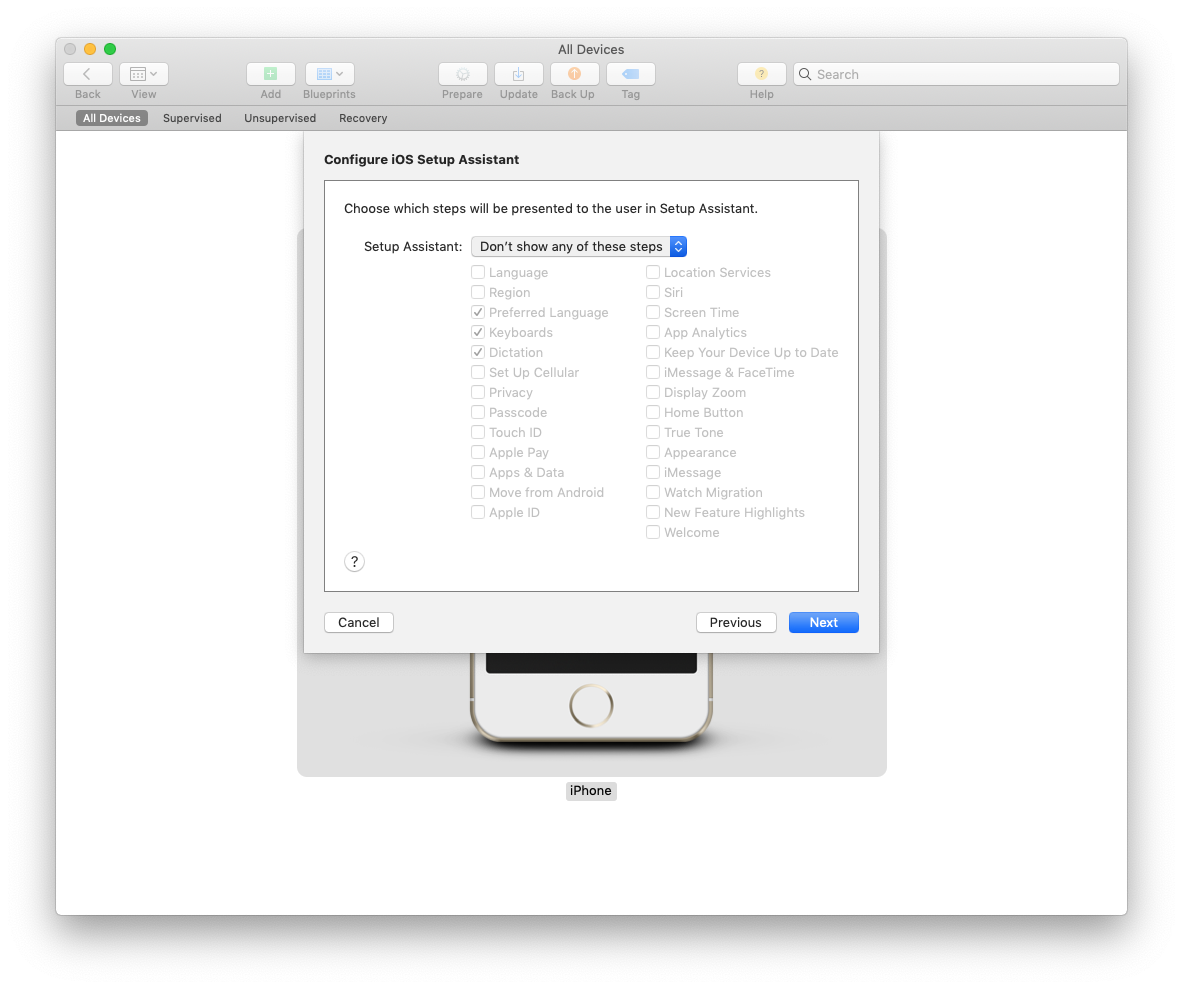1183x989 pixels.
Task: Open the View layout toolbar icon
Action: point(144,74)
